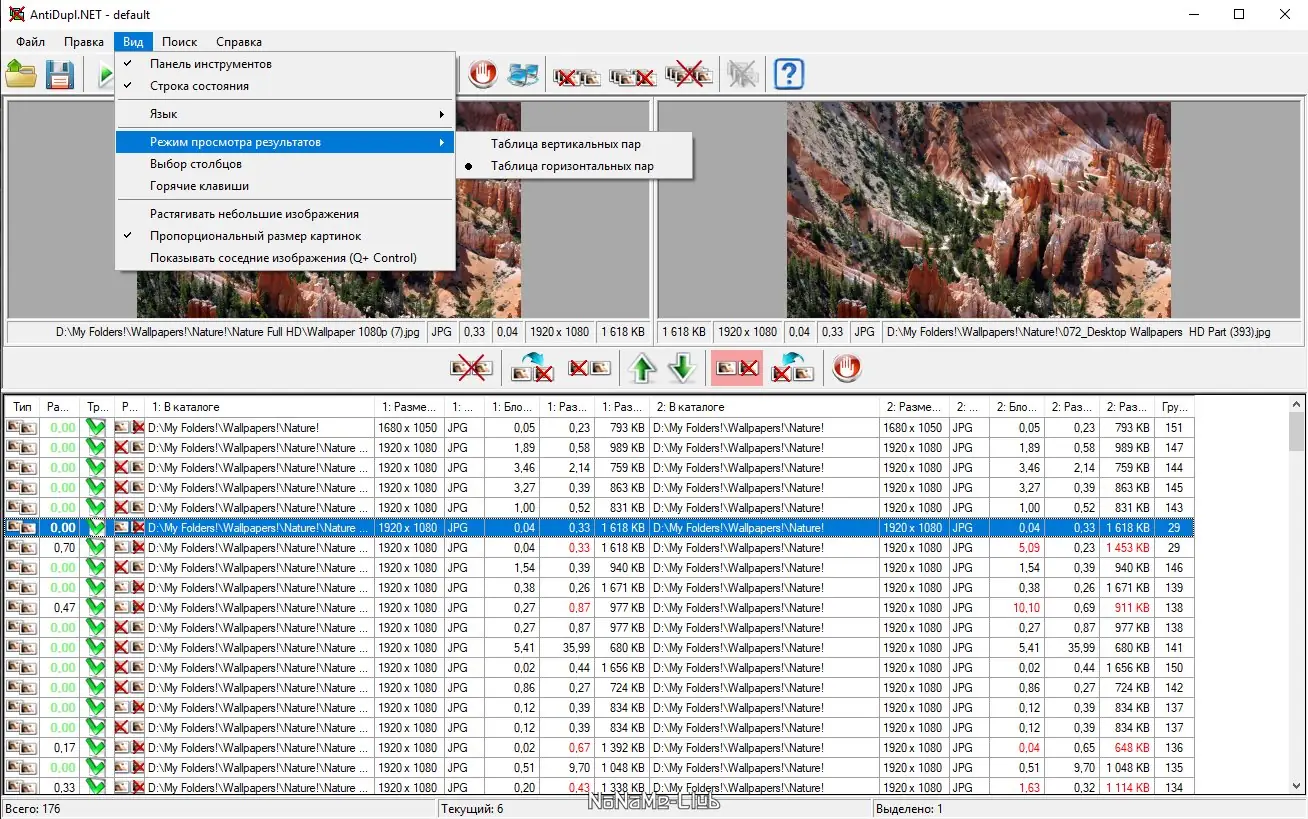Viewport: 1308px width, 819px height.
Task: Go to next result with green down arrow
Action: [682, 368]
